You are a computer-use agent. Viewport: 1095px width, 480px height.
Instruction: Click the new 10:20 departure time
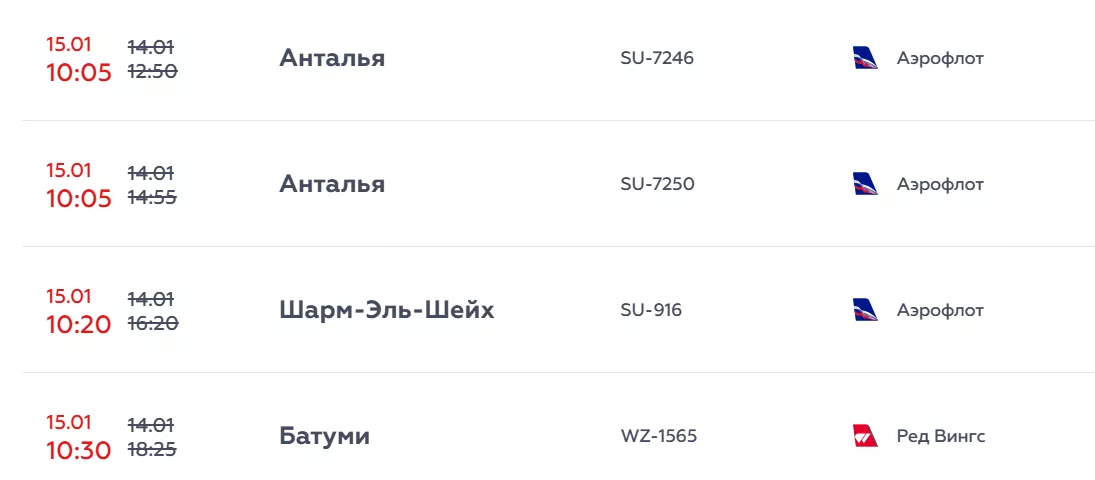[79, 324]
